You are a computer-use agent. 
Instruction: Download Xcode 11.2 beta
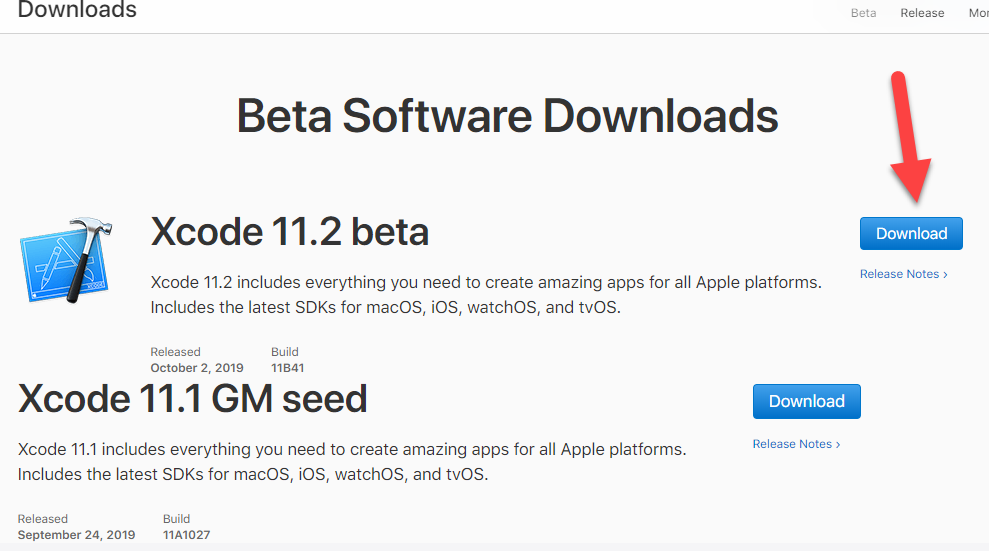(911, 233)
